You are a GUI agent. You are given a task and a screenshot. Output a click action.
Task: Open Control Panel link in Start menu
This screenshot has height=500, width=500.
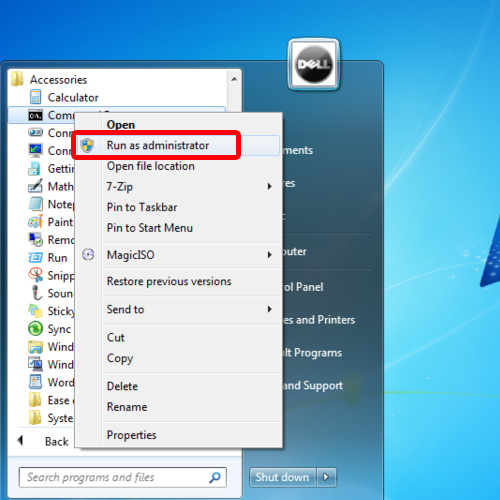(x=303, y=287)
